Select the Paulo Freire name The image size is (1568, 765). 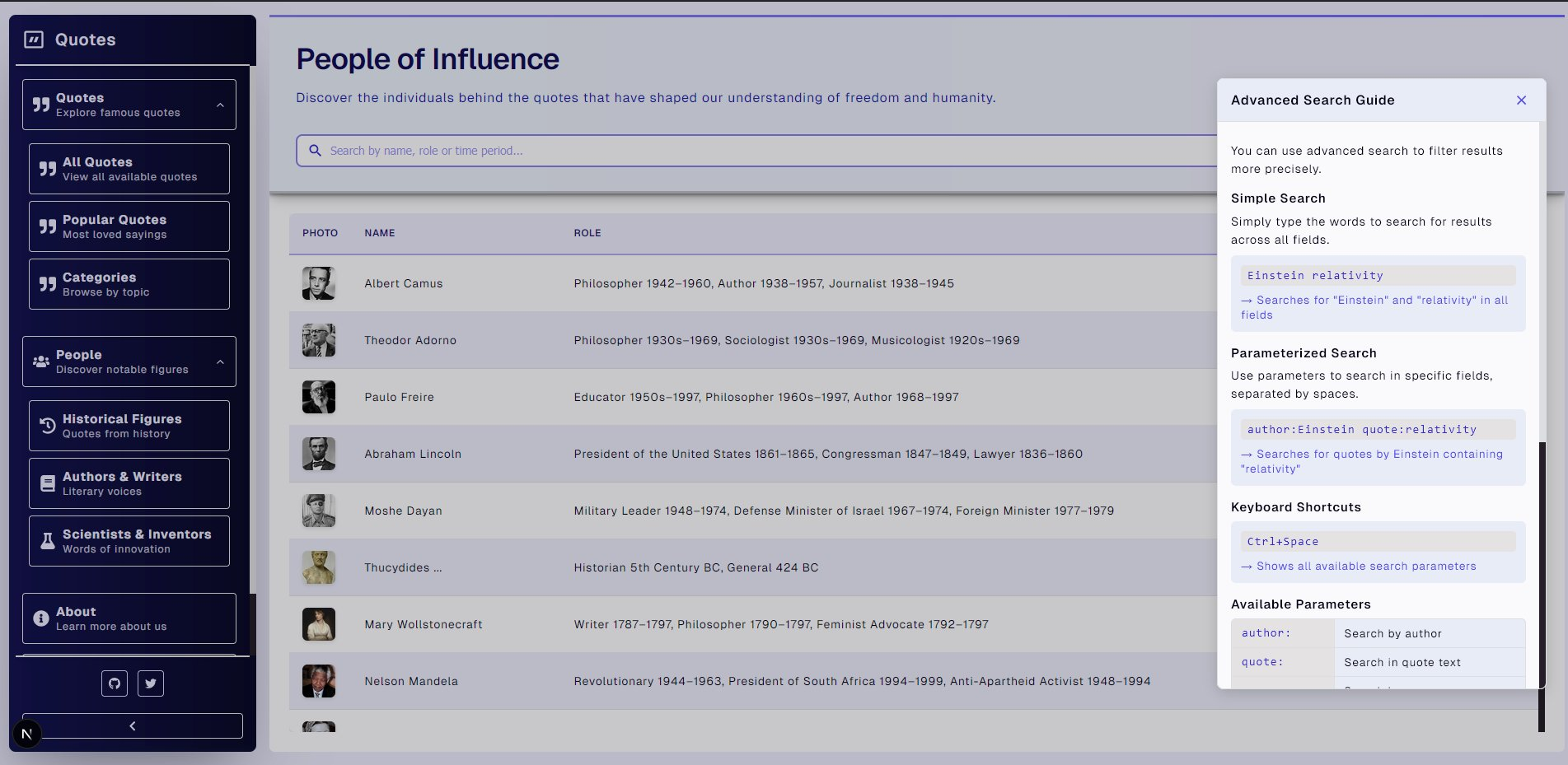tap(399, 397)
